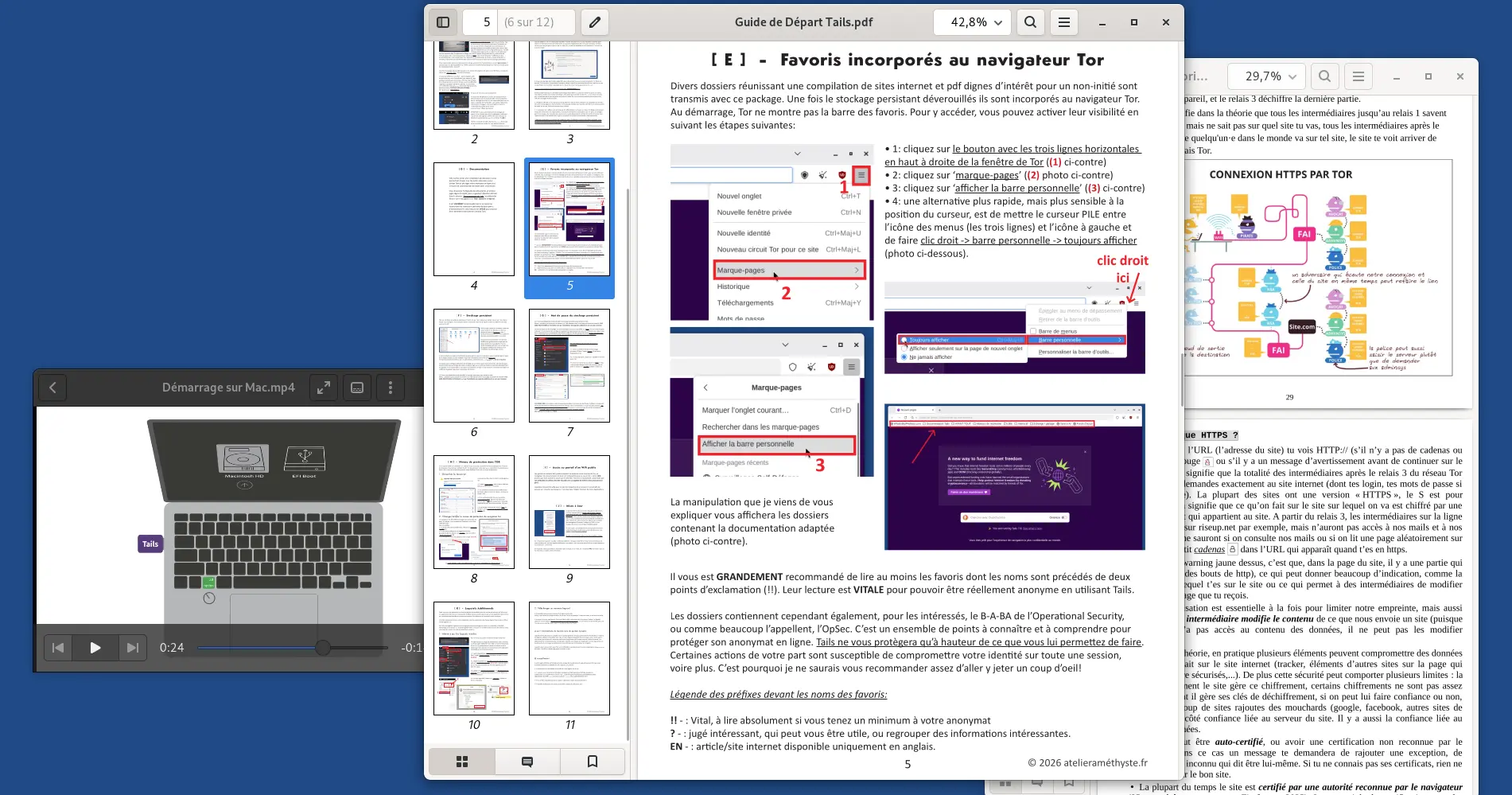
Task: Click the pencil annotation button in the Tails PDF toolbar
Action: tap(595, 22)
